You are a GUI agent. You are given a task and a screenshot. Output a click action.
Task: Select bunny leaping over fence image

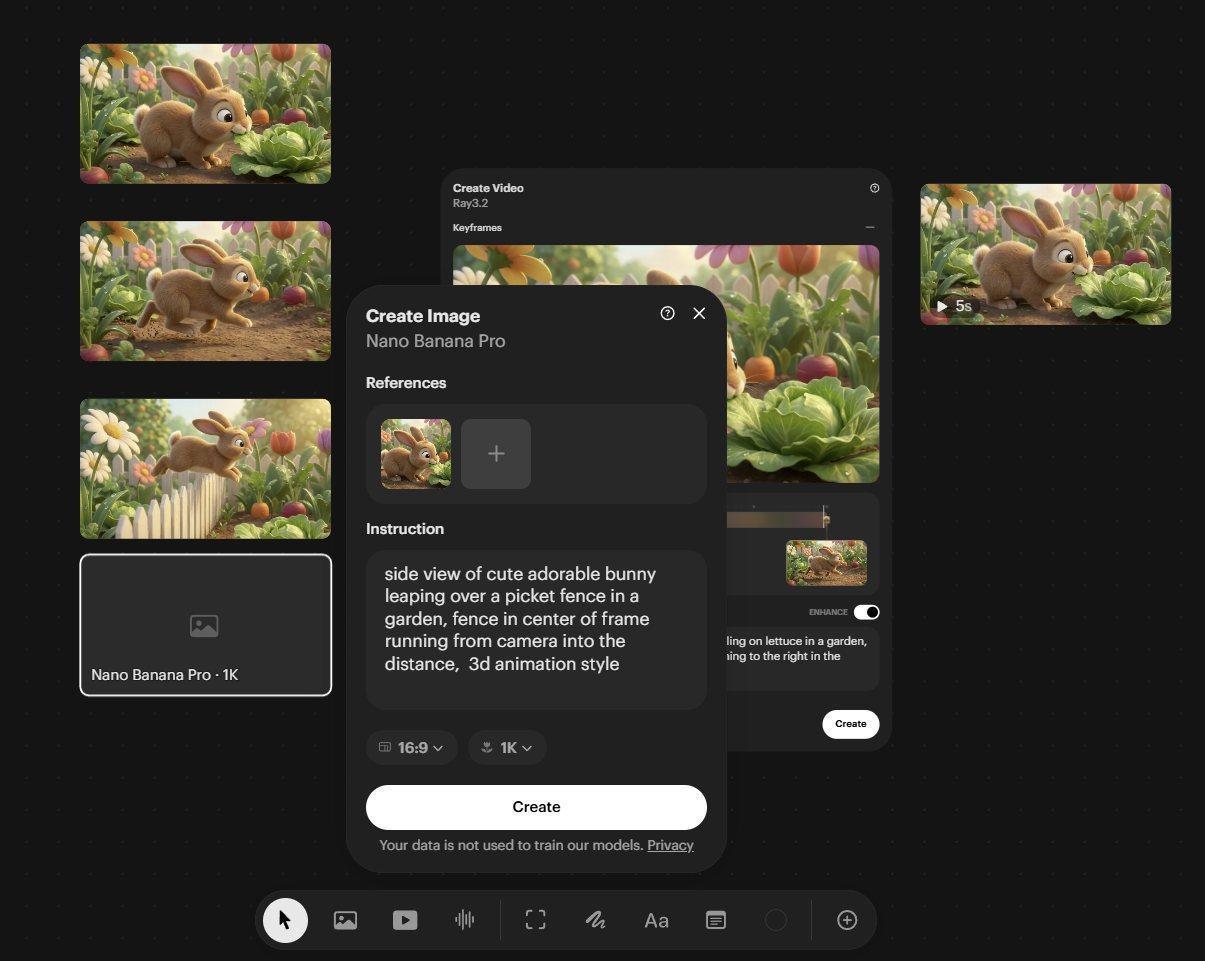(205, 469)
